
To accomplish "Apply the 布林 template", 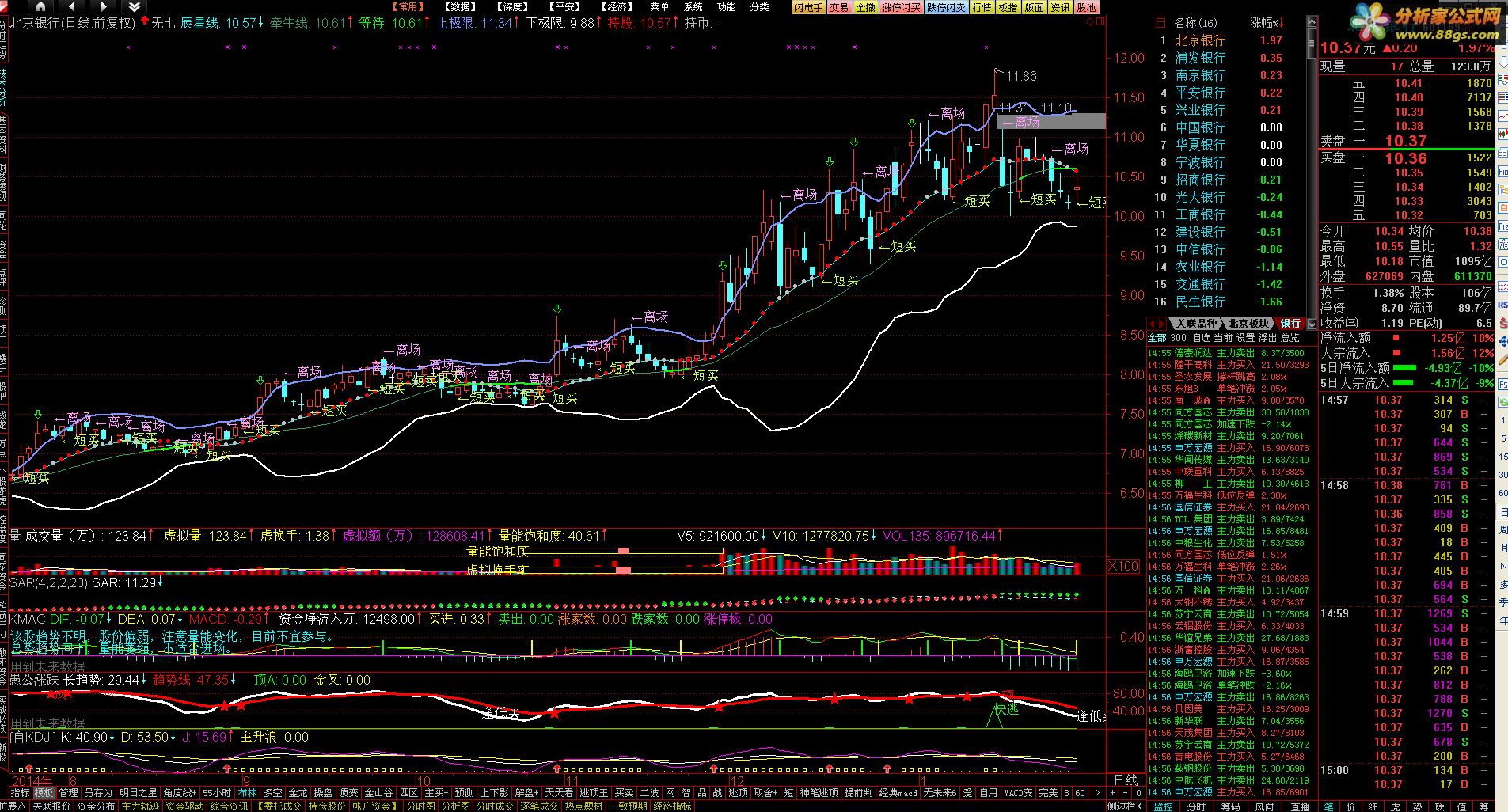I will (248, 792).
